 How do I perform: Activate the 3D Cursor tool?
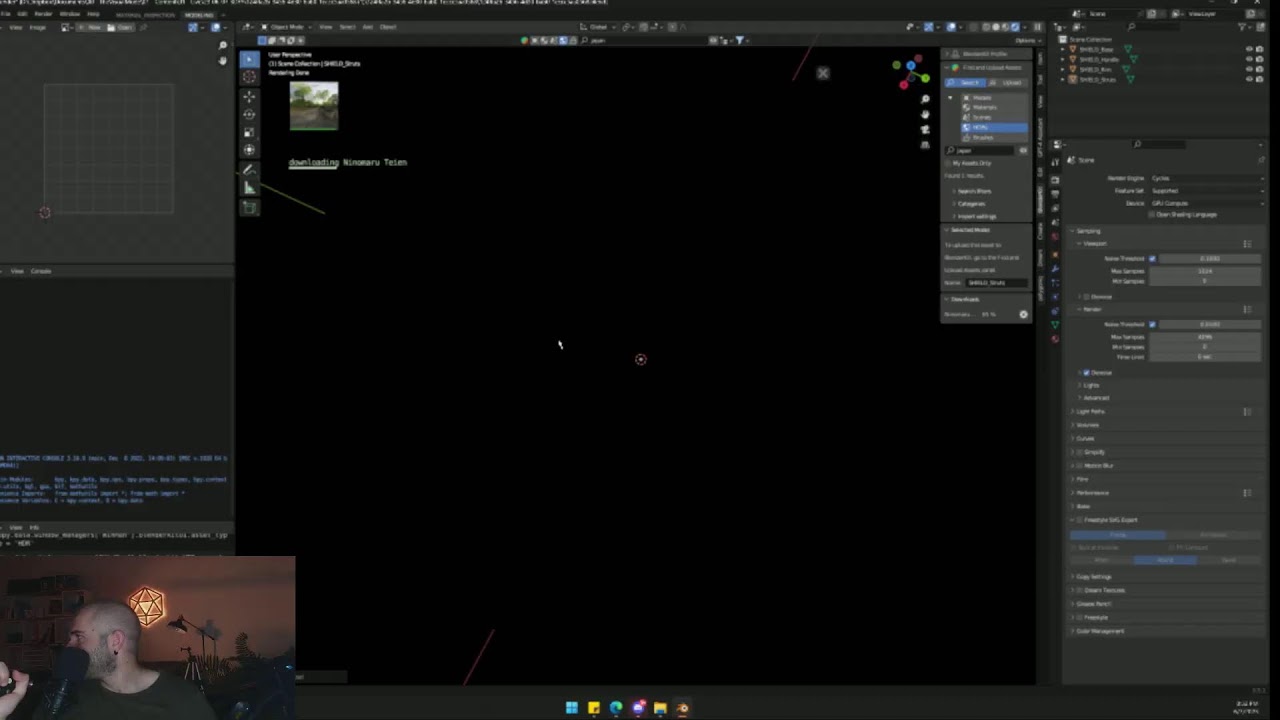[x=249, y=77]
